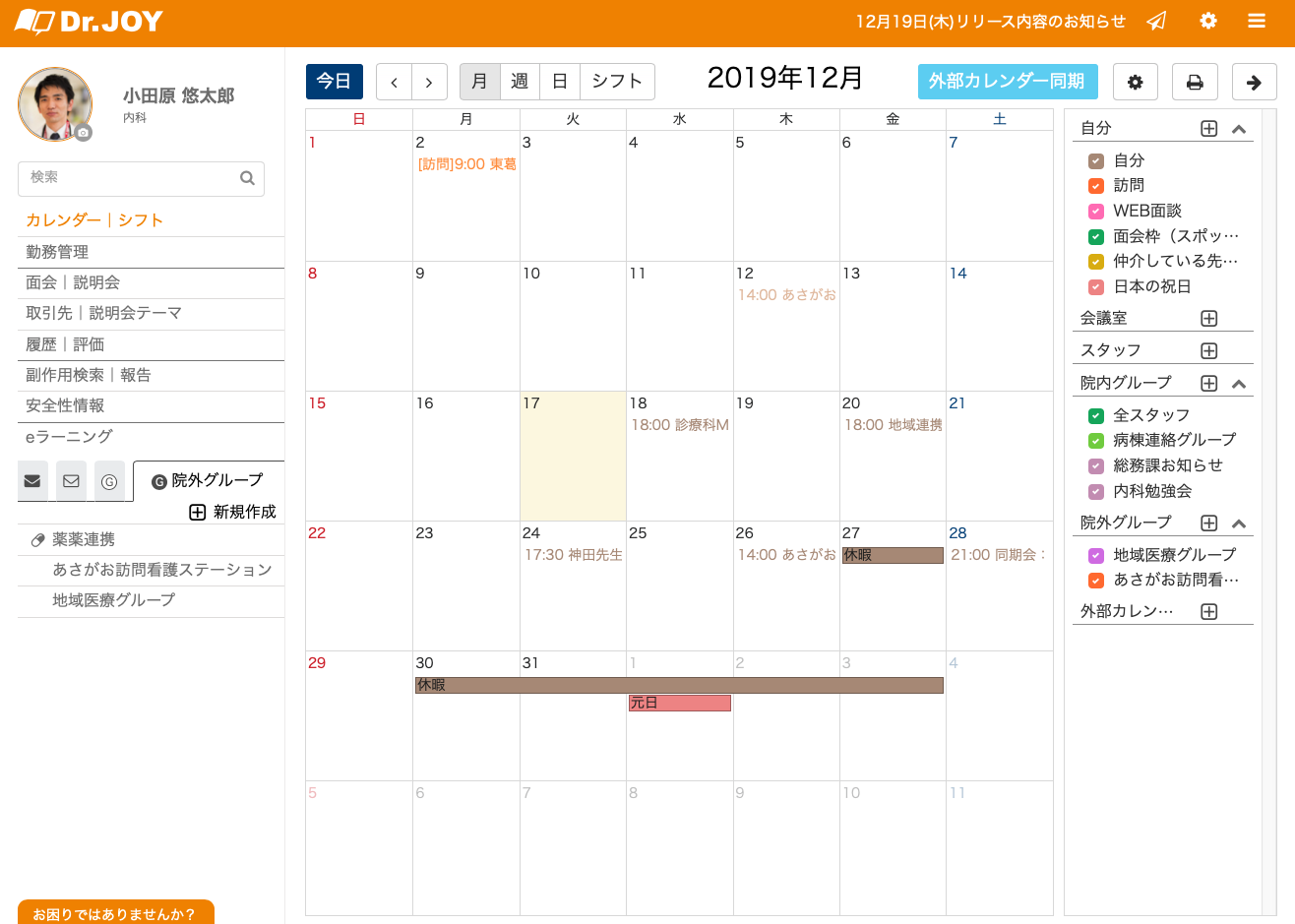Open the solid envelope mail icon
The height and width of the screenshot is (924, 1295).
click(32, 481)
